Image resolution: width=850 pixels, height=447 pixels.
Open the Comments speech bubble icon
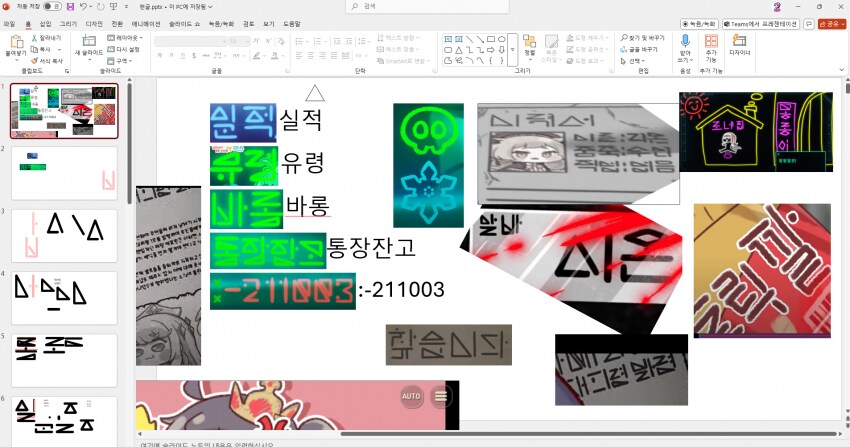(808, 24)
